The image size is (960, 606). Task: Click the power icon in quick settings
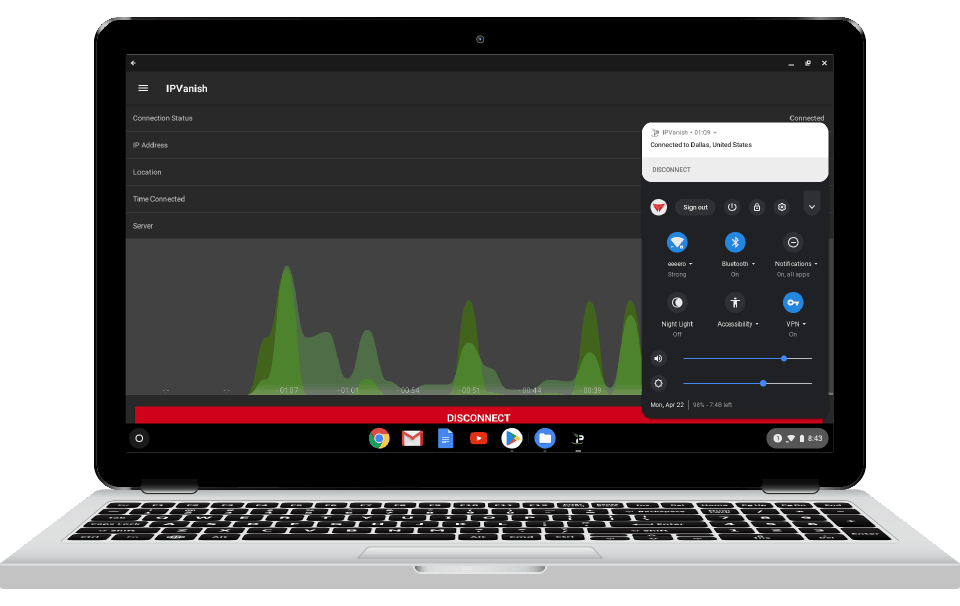[732, 207]
